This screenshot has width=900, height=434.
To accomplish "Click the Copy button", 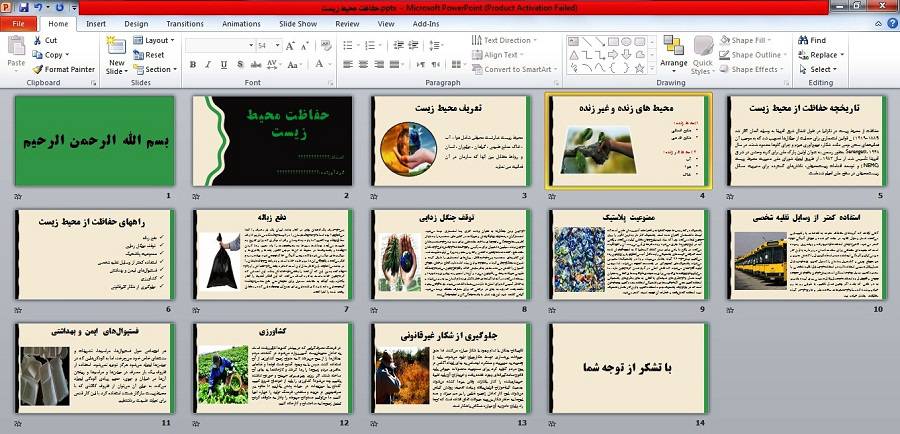I will [50, 55].
